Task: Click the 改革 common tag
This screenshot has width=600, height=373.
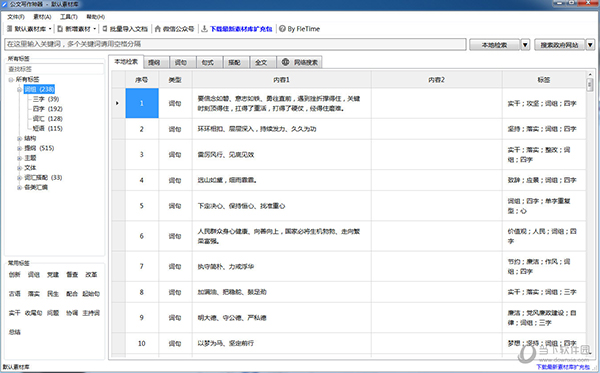Action: 91,275
